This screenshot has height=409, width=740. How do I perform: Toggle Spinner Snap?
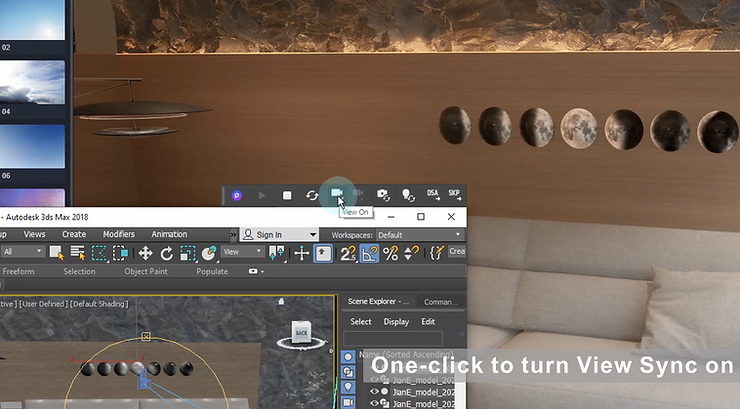412,253
